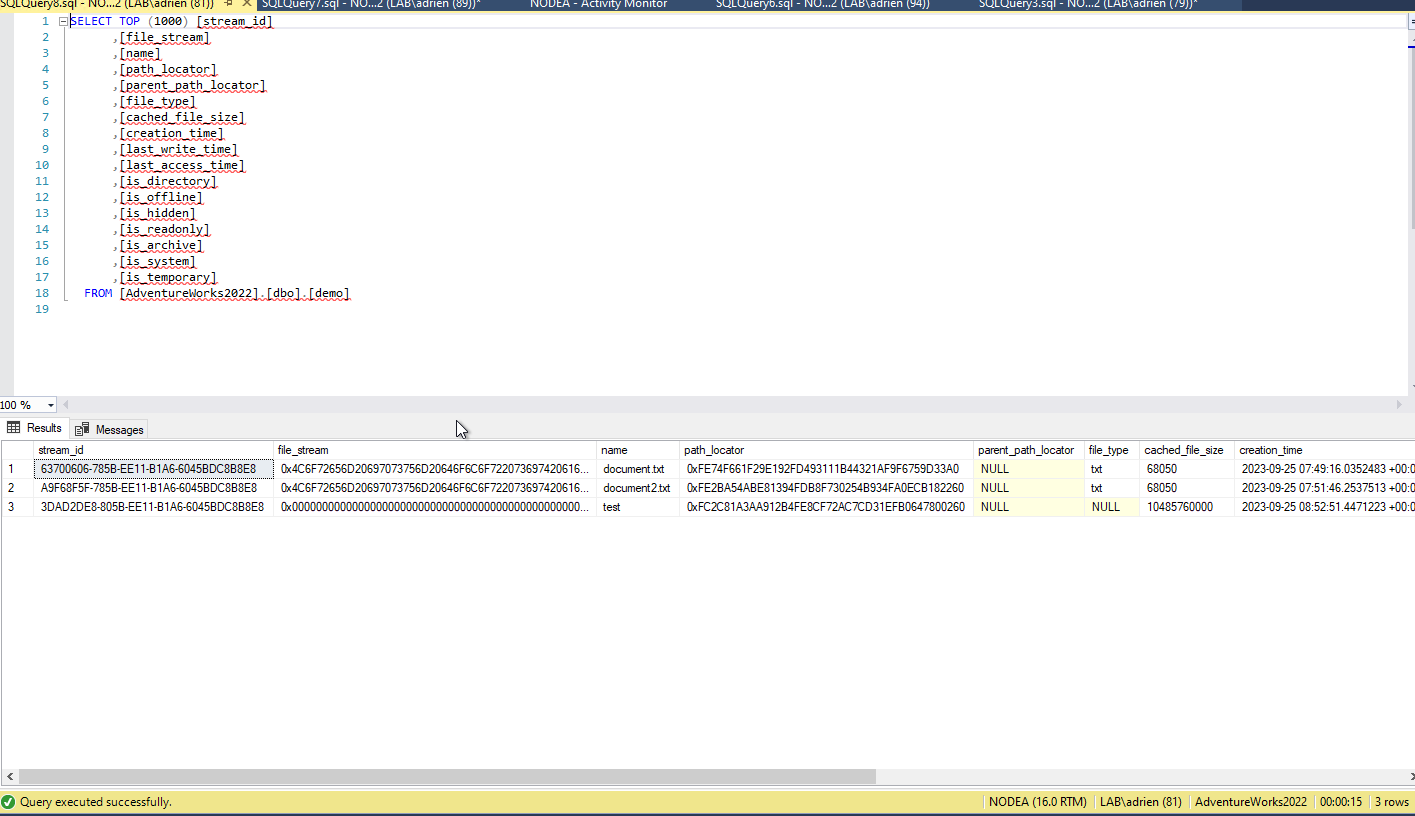Click the green query success icon
The width and height of the screenshot is (1415, 816).
(x=8, y=802)
